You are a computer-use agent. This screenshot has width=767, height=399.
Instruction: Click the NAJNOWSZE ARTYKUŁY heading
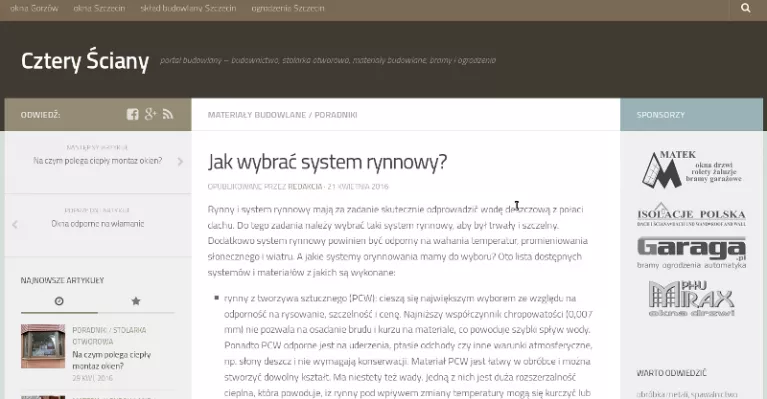click(62, 280)
